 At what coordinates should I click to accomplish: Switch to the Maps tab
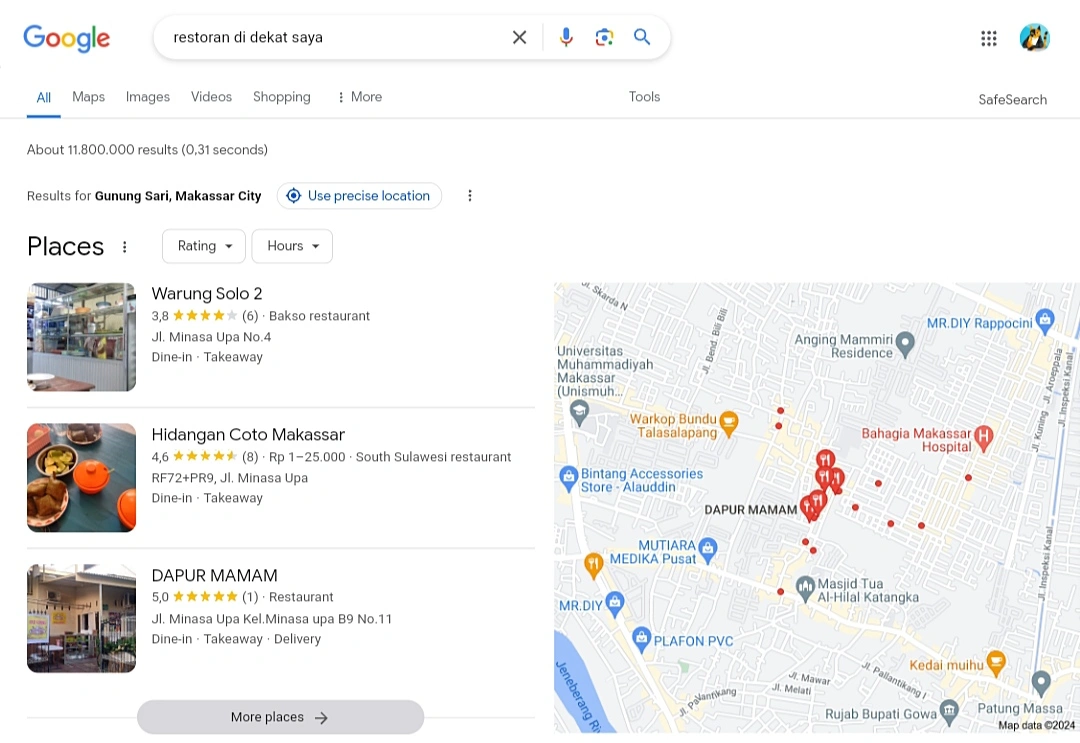point(89,97)
